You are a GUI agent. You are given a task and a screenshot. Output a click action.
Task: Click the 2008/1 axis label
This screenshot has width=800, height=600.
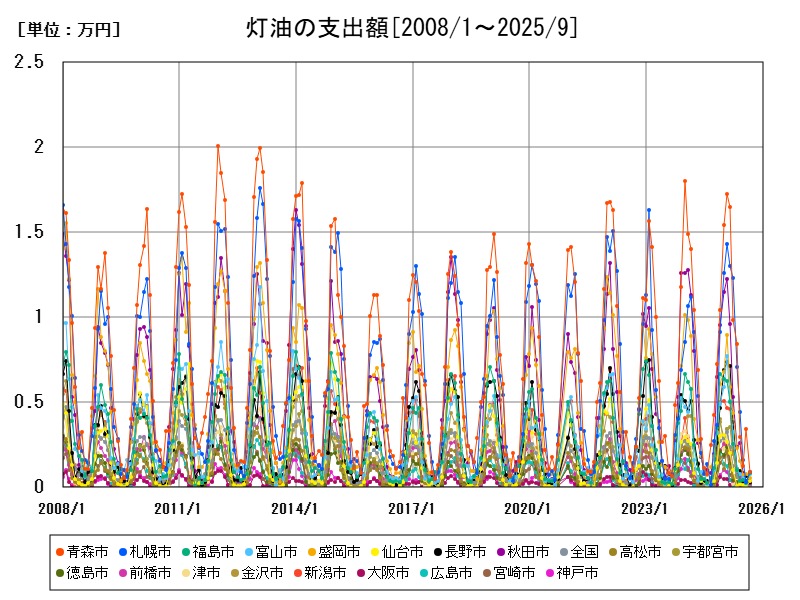(x=62, y=508)
